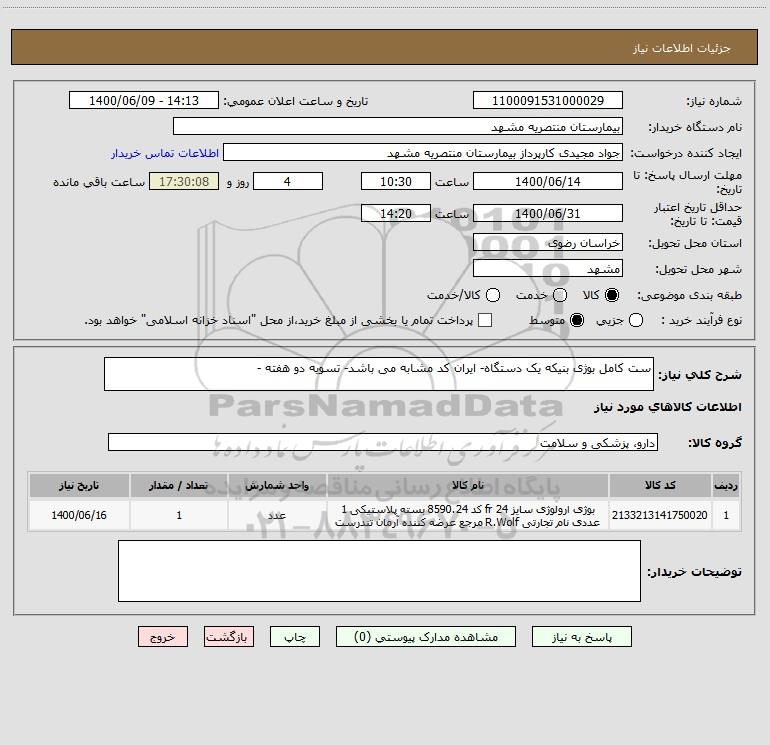
Task: Click the validity time field 14:20
Action: (x=396, y=213)
